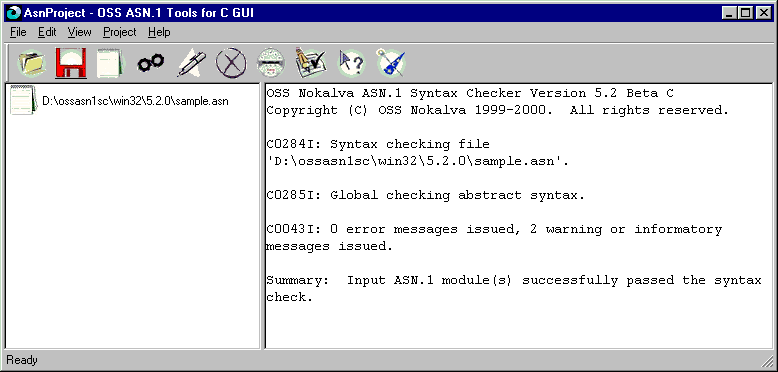The height and width of the screenshot is (372, 778).
Task: Open the View menu
Action: 79,32
